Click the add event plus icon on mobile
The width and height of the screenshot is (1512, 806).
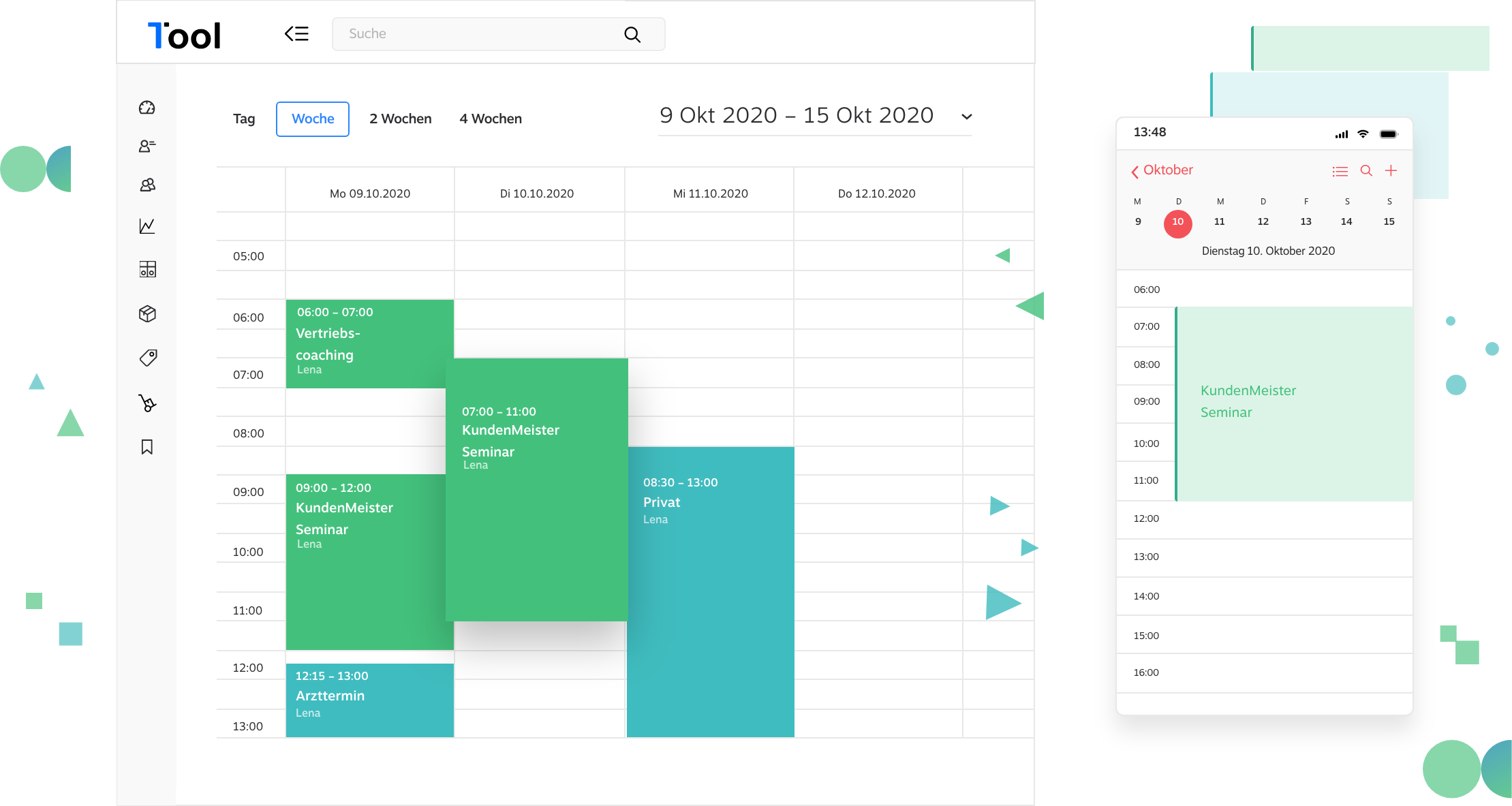pos(1391,170)
